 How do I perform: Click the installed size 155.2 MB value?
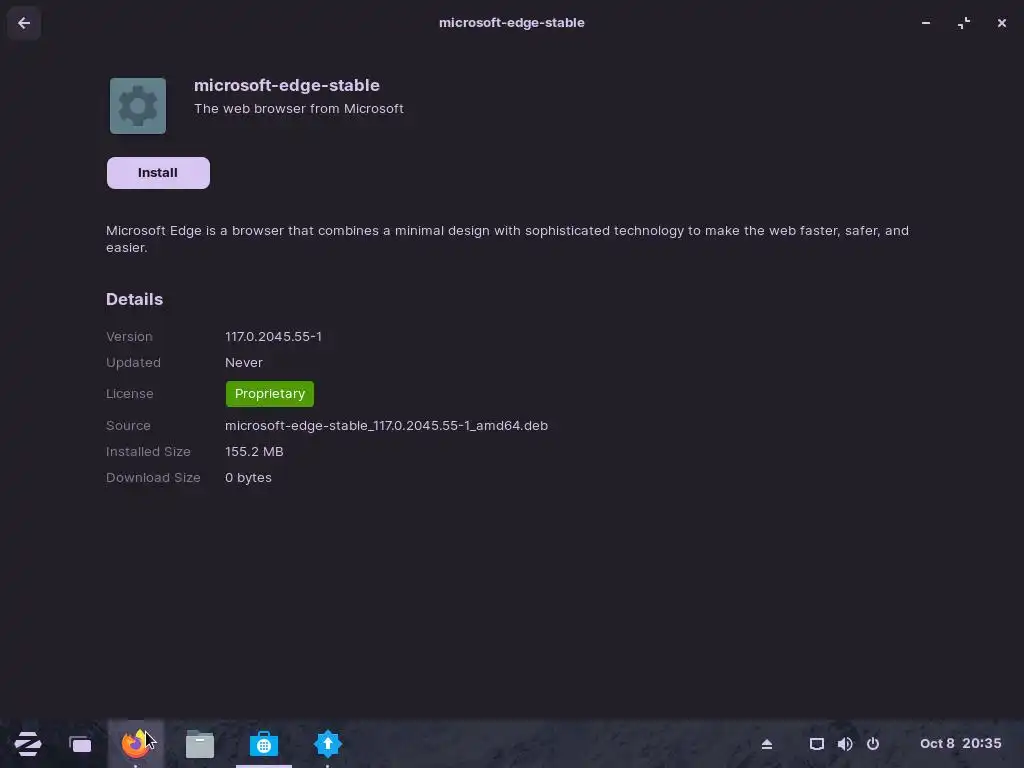coord(254,452)
